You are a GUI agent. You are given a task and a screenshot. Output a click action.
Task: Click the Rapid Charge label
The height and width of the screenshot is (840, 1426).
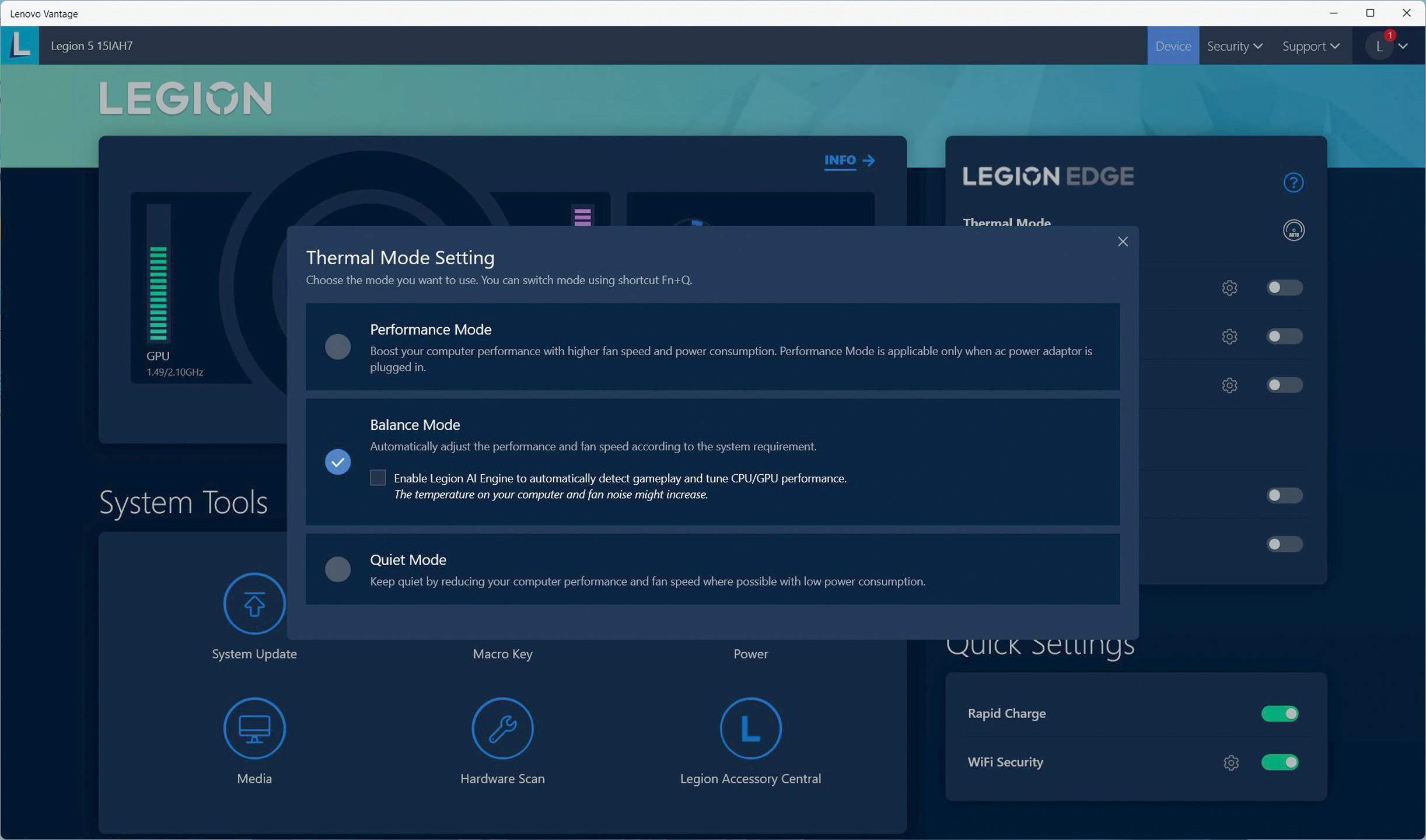(1006, 713)
